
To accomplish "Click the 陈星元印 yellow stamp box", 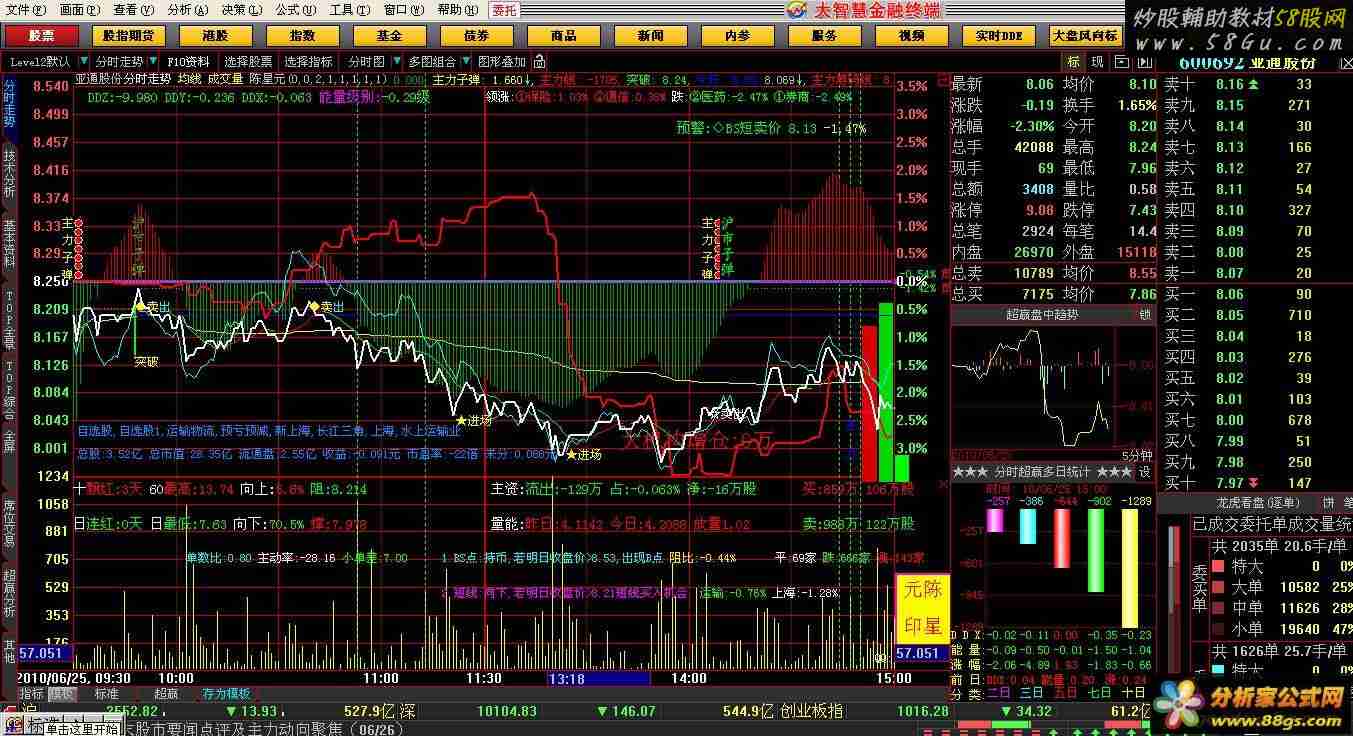I will click(x=922, y=608).
